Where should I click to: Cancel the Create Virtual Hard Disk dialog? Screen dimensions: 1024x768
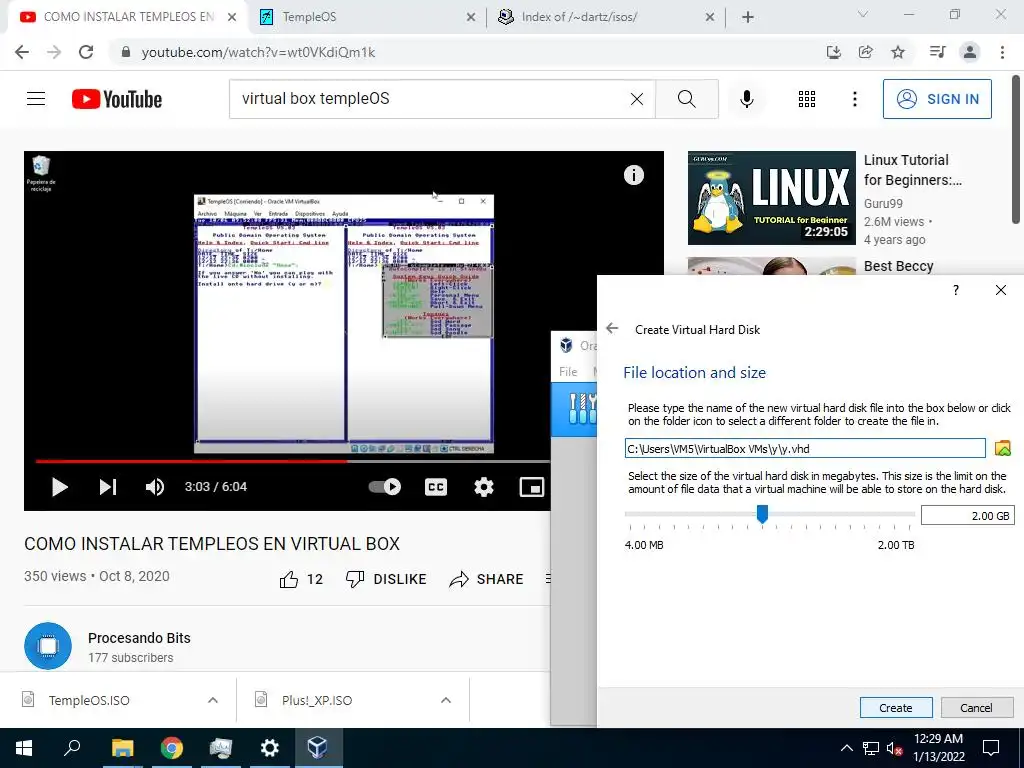tap(976, 708)
